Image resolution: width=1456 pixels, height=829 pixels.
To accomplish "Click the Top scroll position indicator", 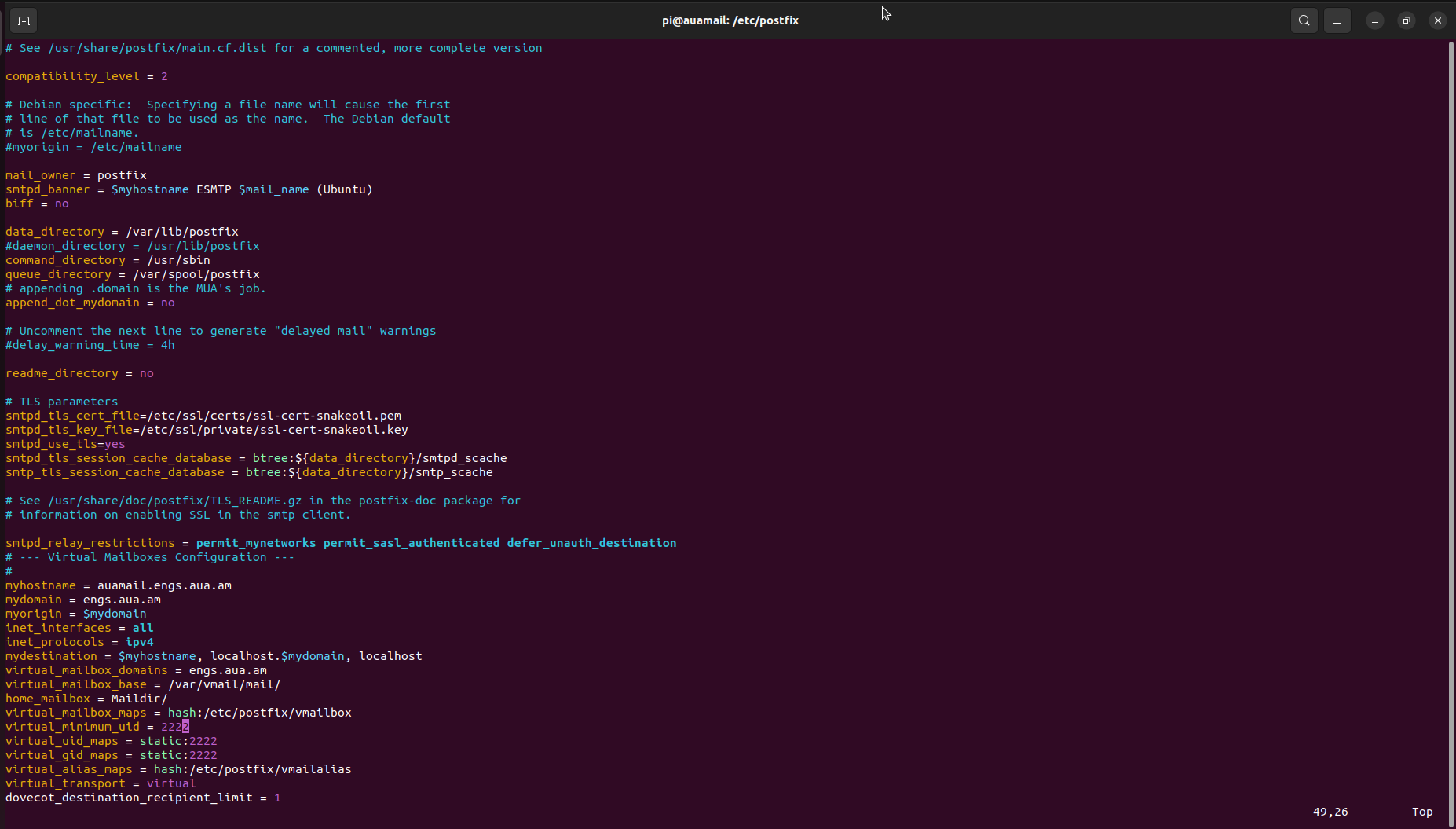I will [1422, 812].
